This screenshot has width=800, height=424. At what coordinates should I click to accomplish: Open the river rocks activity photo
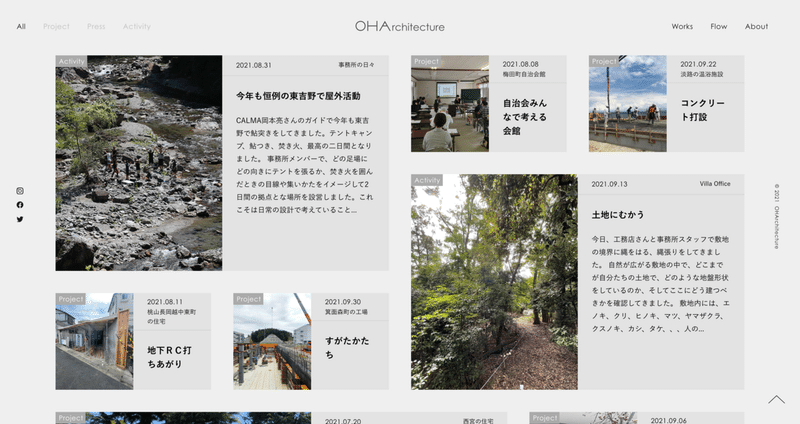pos(139,163)
